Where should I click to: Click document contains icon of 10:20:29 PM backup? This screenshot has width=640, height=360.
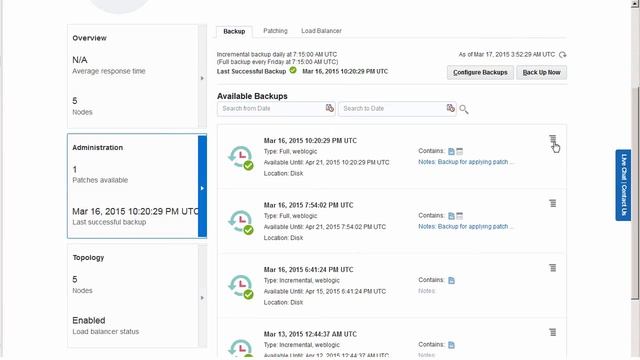pyautogui.click(x=451, y=151)
